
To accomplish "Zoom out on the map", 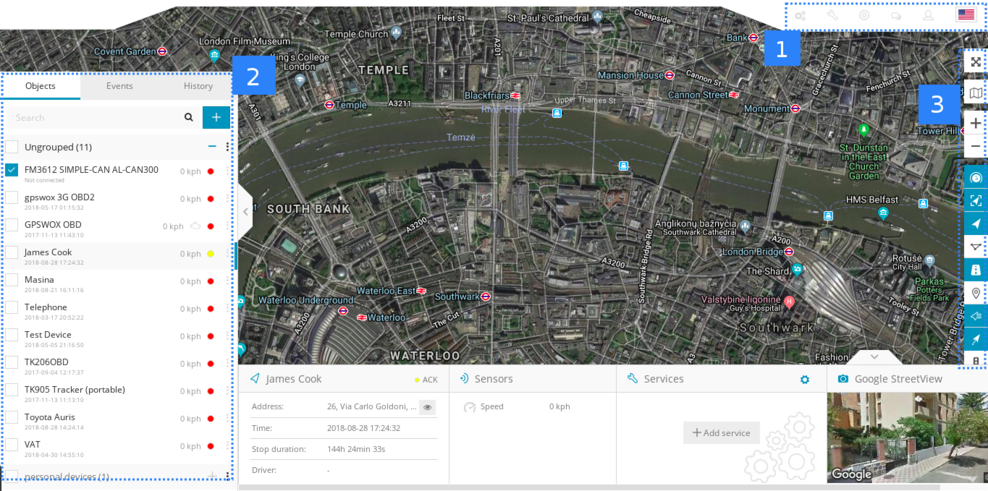I will (975, 146).
